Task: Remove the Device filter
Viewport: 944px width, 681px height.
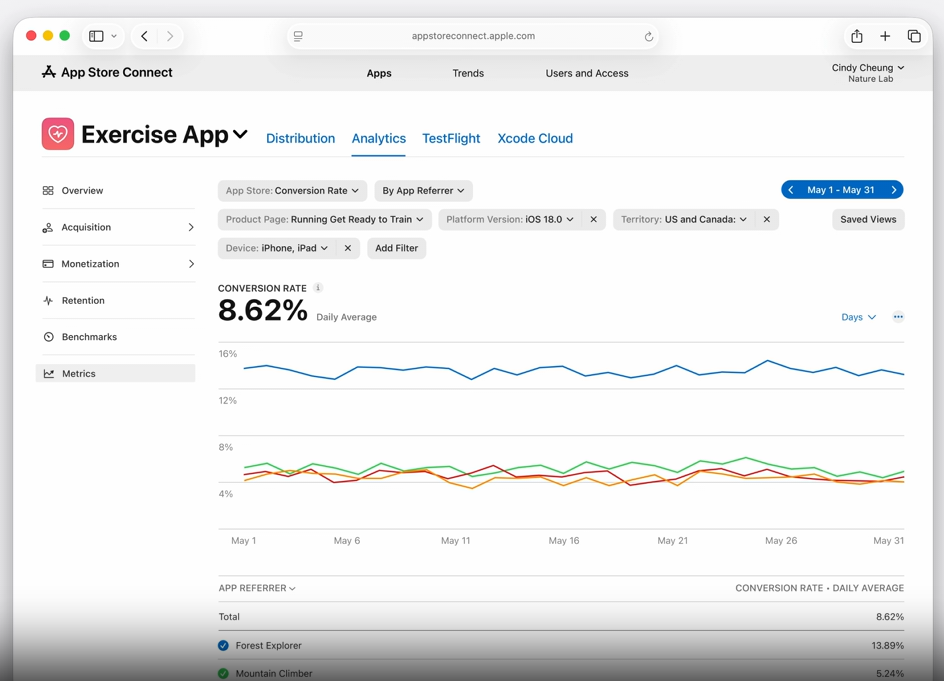Action: [x=347, y=248]
